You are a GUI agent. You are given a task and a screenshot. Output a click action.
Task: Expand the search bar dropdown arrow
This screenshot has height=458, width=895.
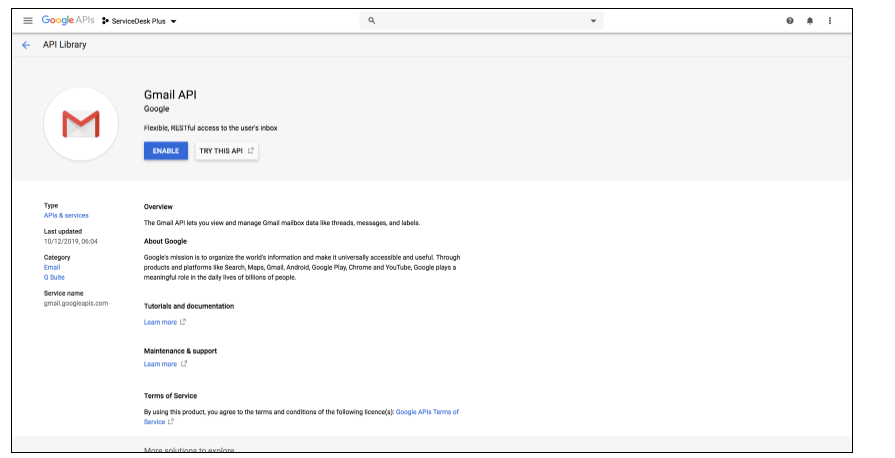coord(593,20)
